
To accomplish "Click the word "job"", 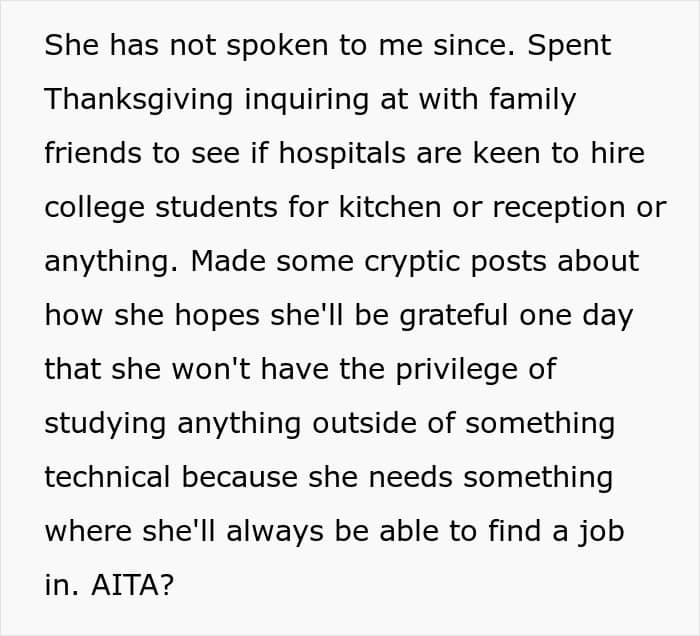I will coord(603,531).
